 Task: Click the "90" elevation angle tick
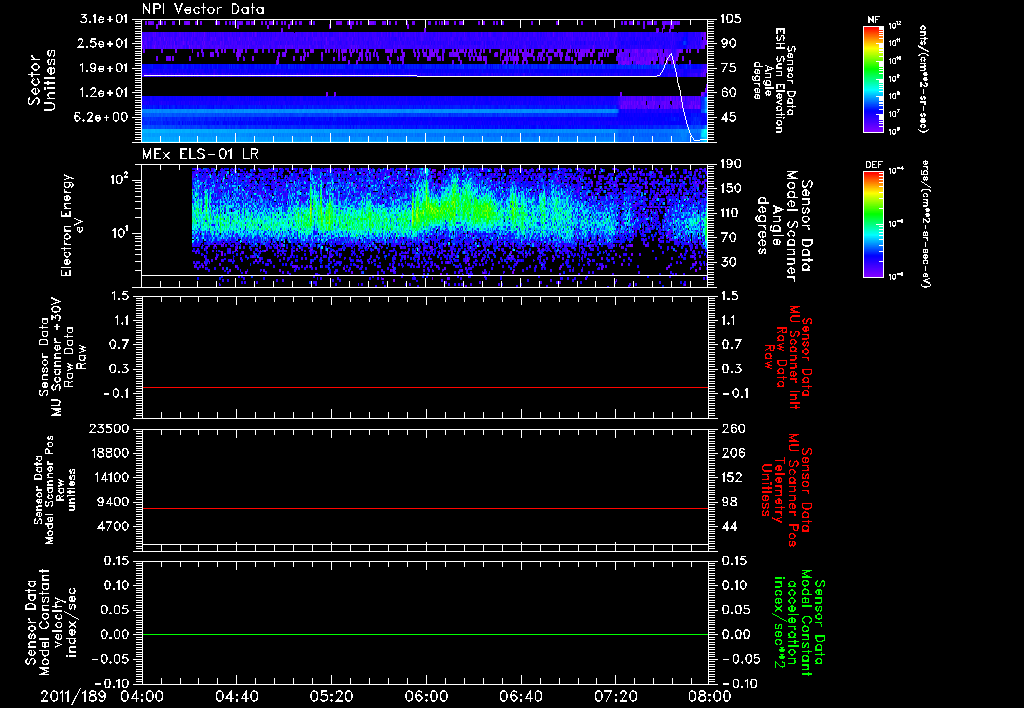[x=728, y=43]
